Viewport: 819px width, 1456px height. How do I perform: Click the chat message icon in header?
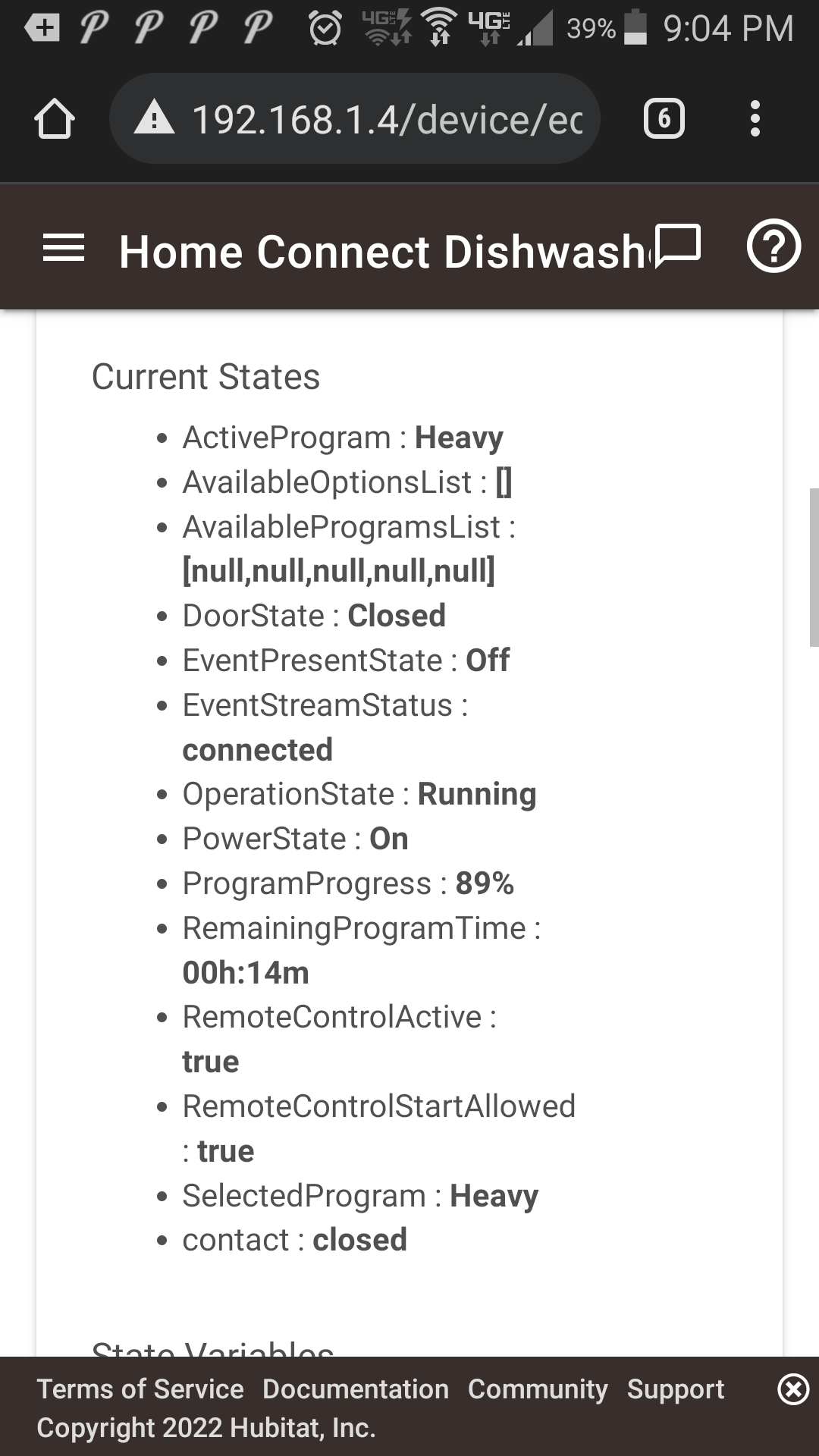coord(677,246)
